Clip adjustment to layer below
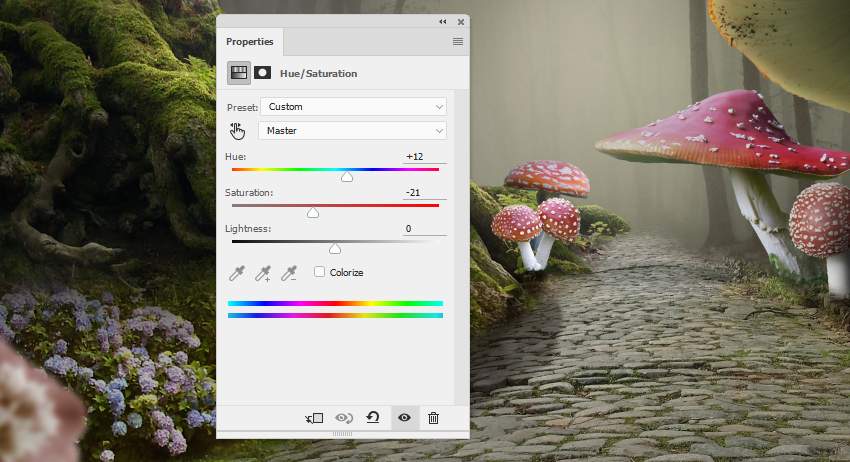The height and width of the screenshot is (462, 850). coord(314,418)
